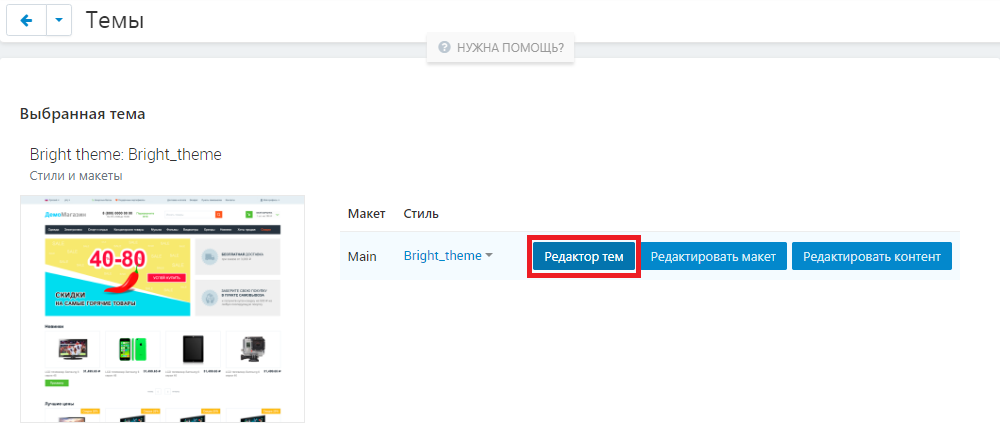Click the question mark help icon
The image size is (1000, 436).
point(444,47)
